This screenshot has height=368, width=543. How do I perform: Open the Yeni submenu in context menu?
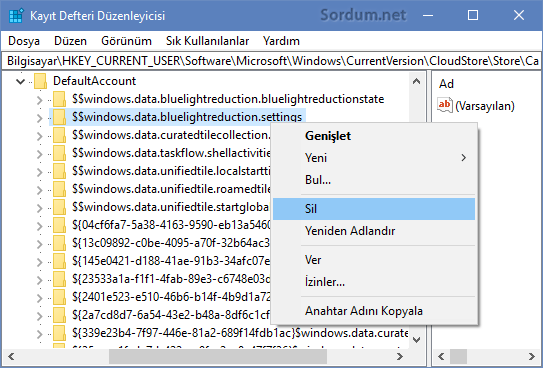tap(374, 158)
